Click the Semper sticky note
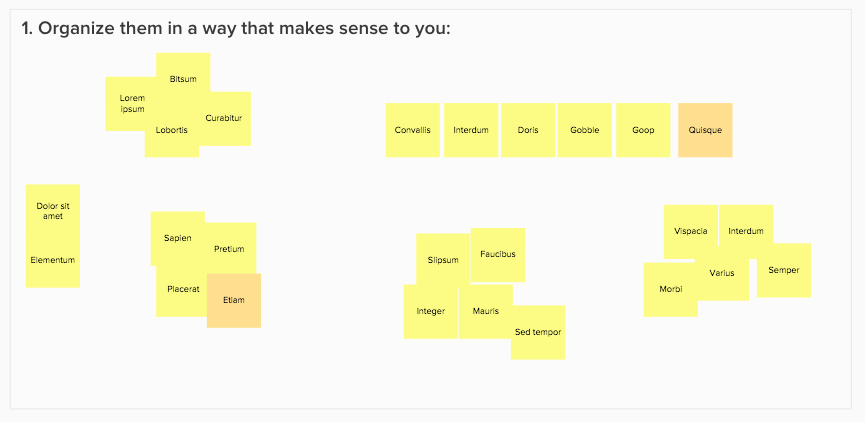The image size is (865, 422). point(784,270)
